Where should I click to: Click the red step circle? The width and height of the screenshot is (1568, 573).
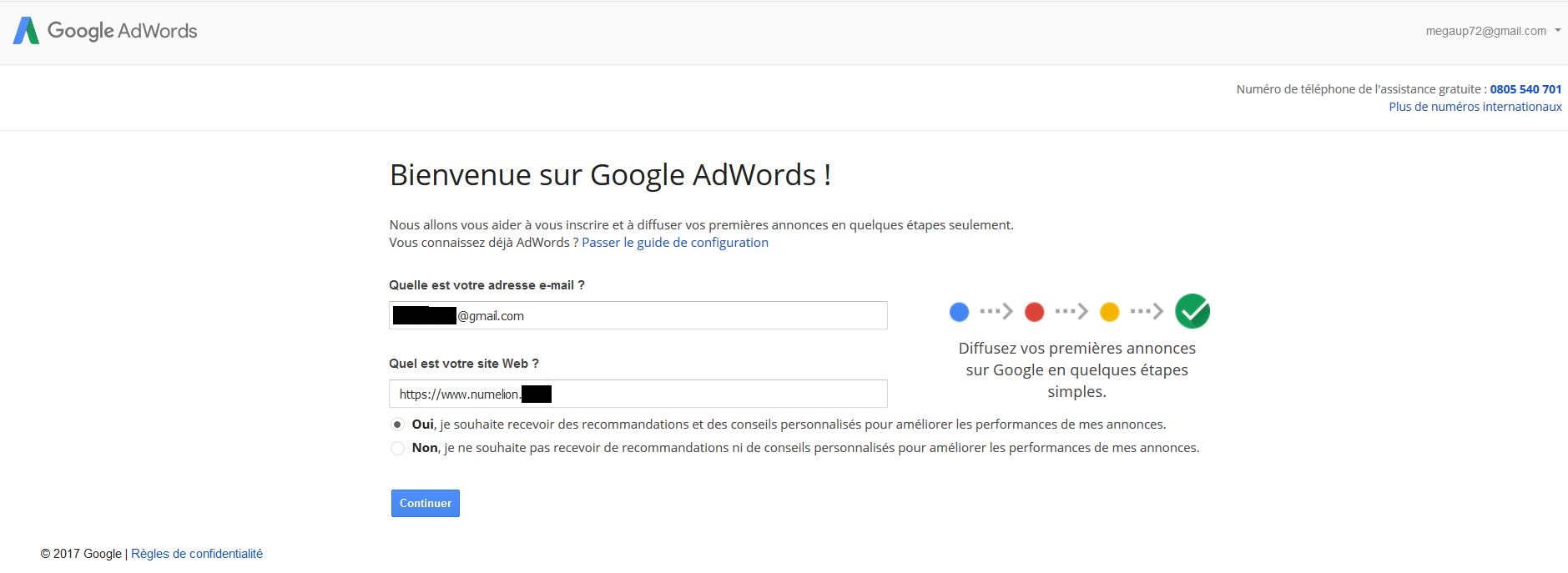click(1034, 312)
